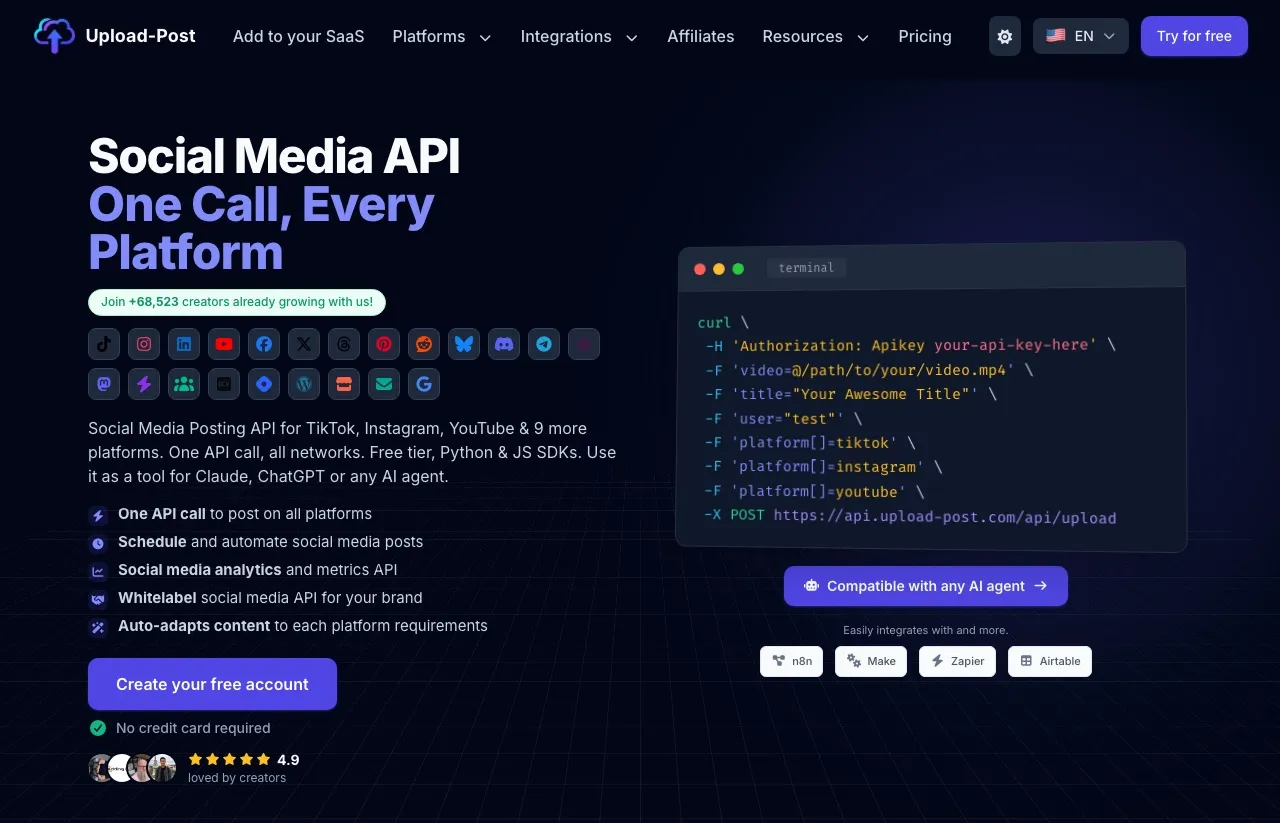The width and height of the screenshot is (1280, 823).
Task: Click the 'One API call' feature line
Action: click(245, 514)
